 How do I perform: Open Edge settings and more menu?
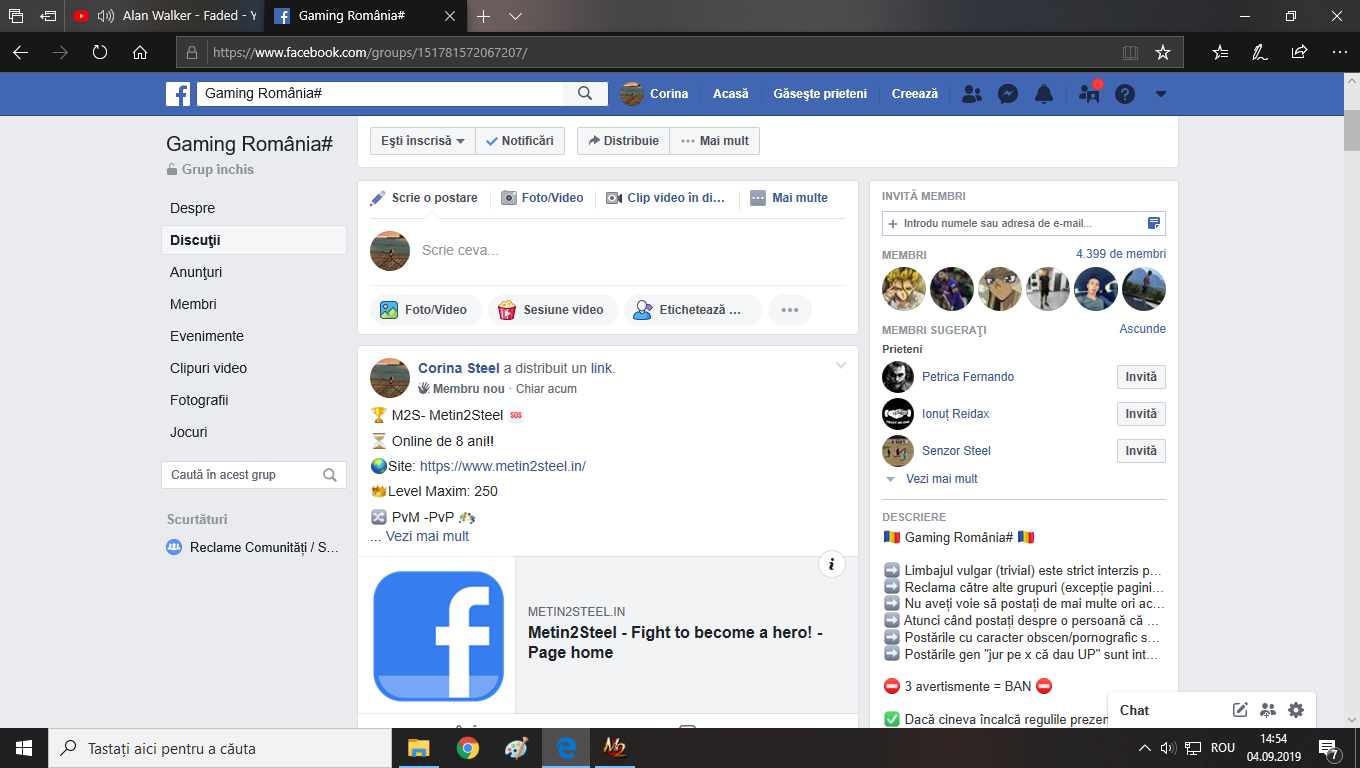pos(1340,52)
